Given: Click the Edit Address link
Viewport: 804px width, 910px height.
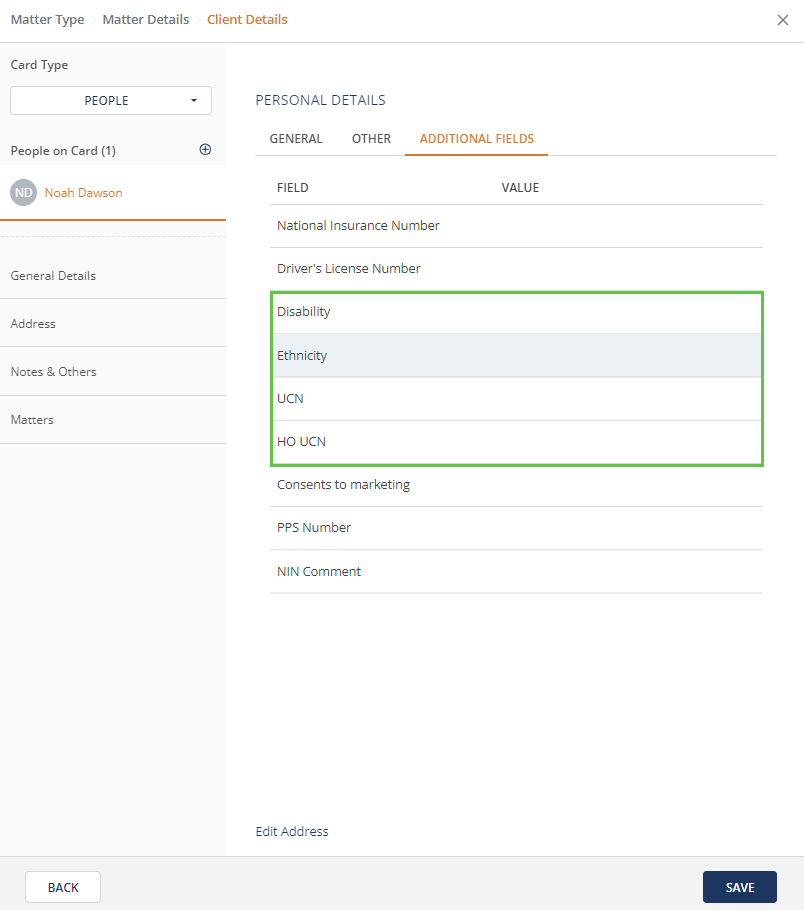Looking at the screenshot, I should coord(292,831).
